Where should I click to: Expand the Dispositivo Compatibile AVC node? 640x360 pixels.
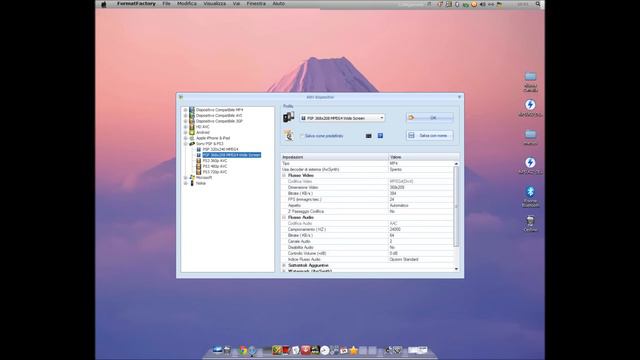(186, 116)
